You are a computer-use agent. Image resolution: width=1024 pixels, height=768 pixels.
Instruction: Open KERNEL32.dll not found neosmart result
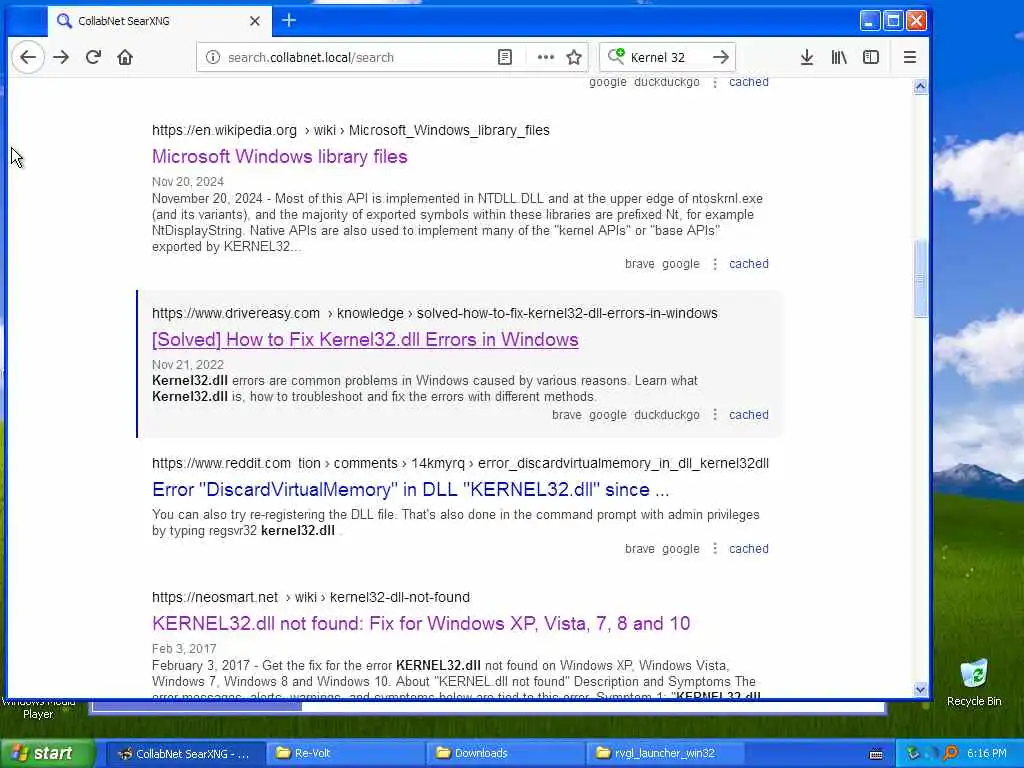[x=421, y=624]
